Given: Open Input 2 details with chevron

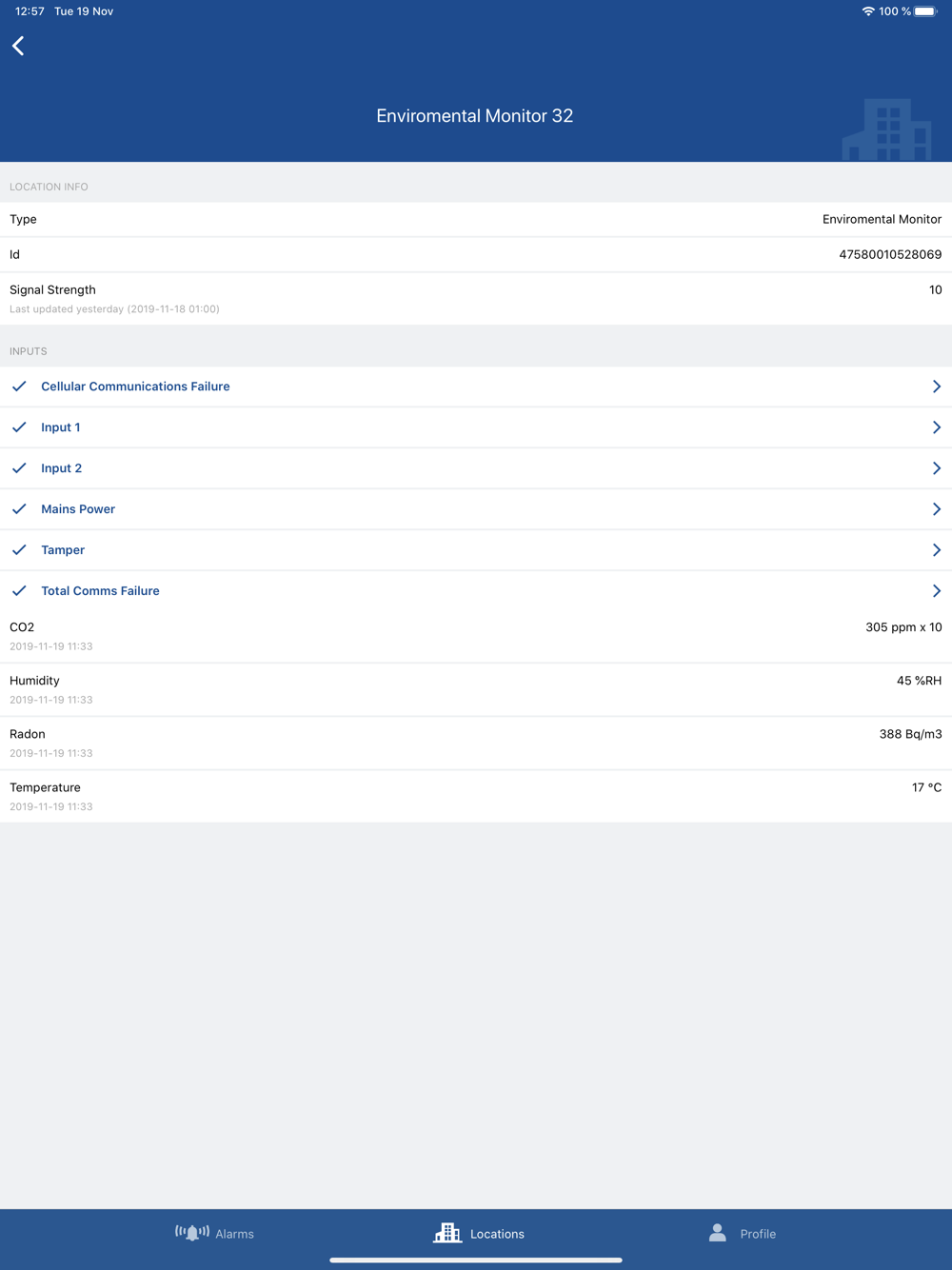Looking at the screenshot, I should [936, 468].
